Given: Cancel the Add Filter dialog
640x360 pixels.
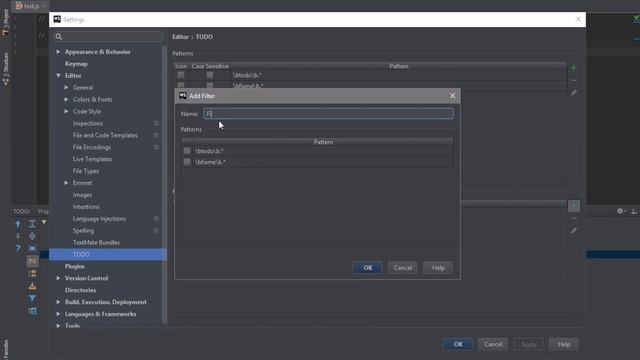Looking at the screenshot, I should pos(402,268).
